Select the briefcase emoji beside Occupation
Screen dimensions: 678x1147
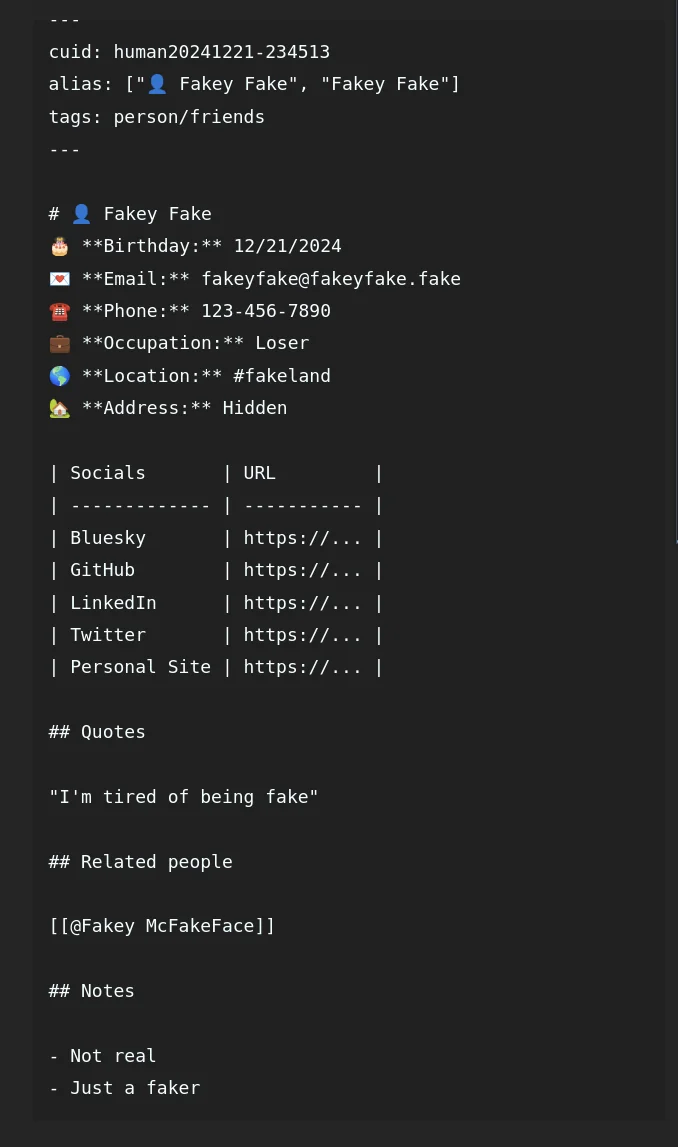click(60, 343)
